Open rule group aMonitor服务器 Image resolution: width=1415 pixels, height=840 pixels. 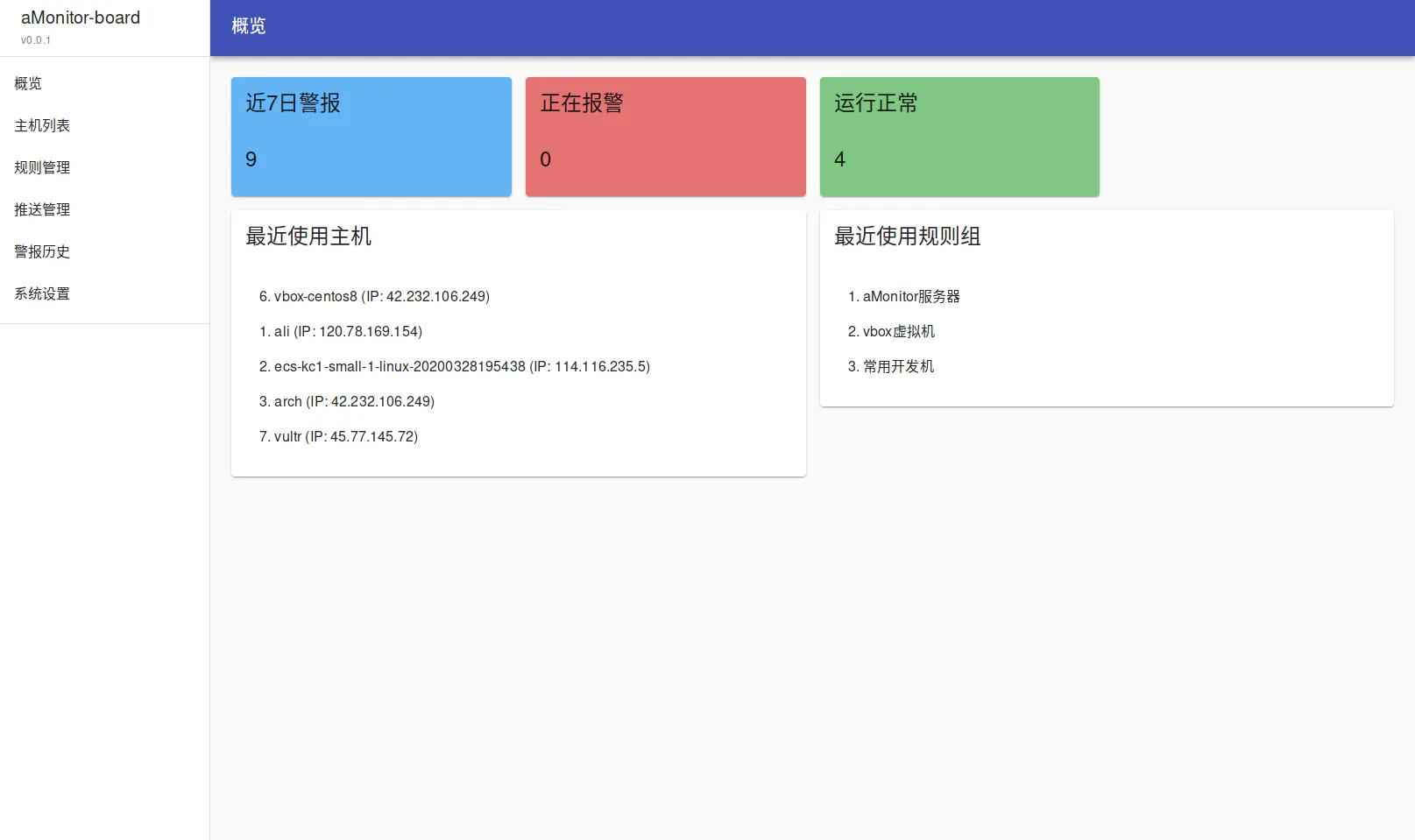tap(903, 297)
